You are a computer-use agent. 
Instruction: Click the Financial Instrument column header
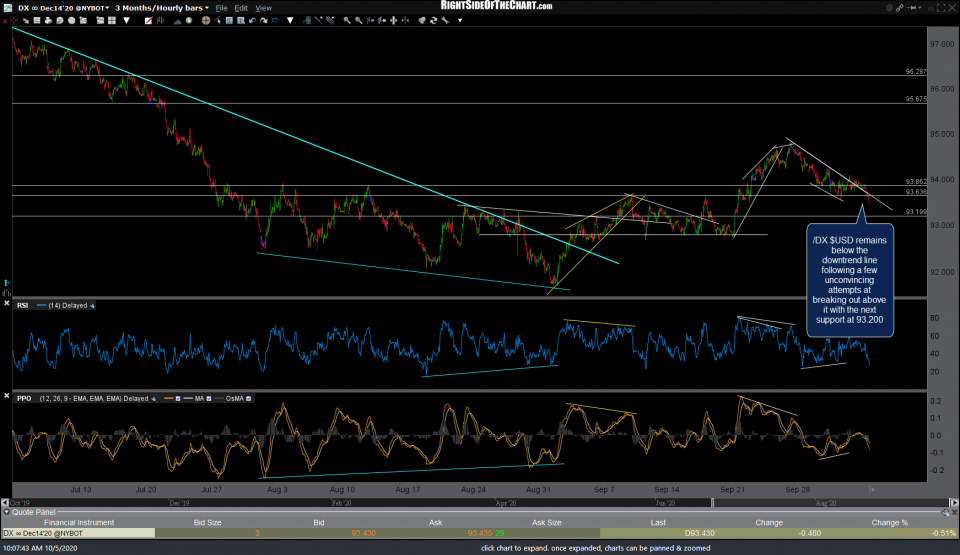tap(76, 522)
